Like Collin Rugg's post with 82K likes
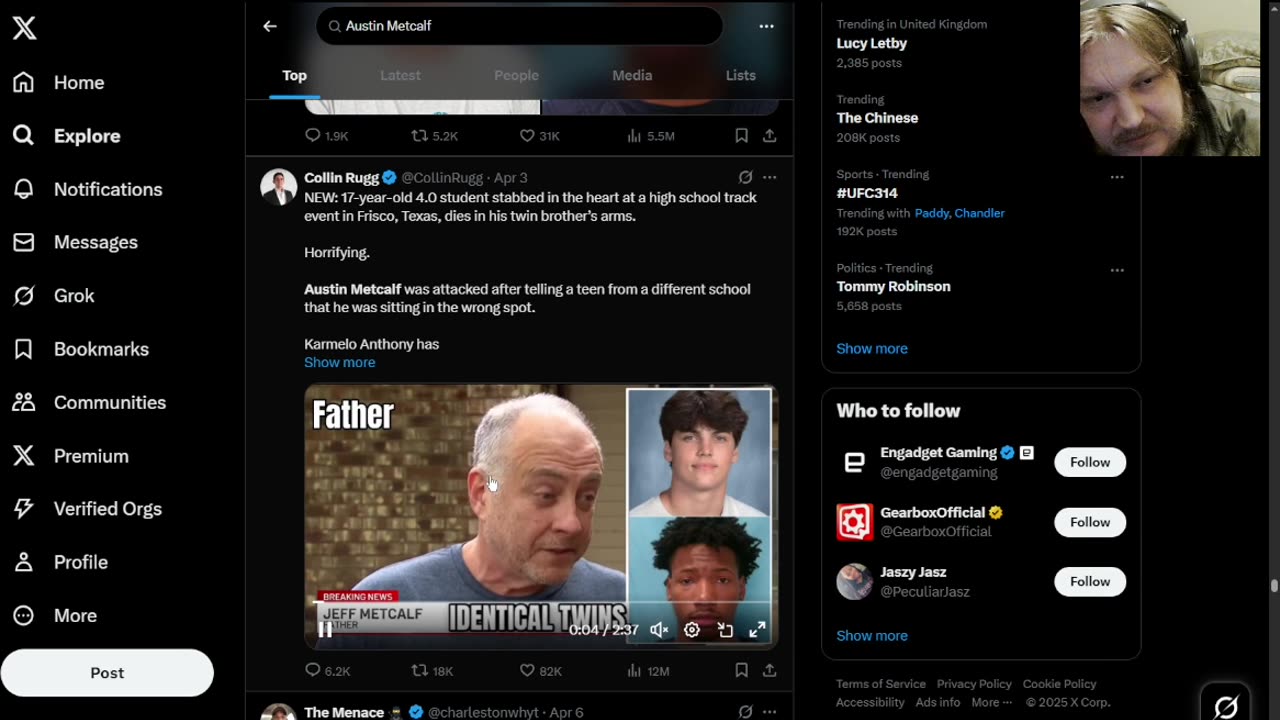Viewport: 1280px width, 720px height. [540, 671]
